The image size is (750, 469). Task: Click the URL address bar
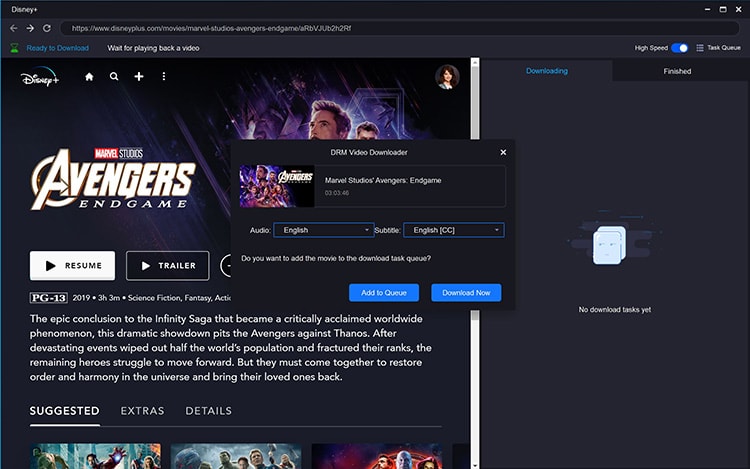pos(399,28)
